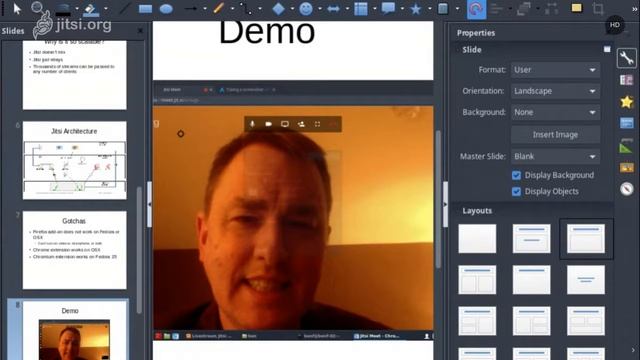Pick the Block Arrows tool
640x360 pixels.
[x=333, y=9]
